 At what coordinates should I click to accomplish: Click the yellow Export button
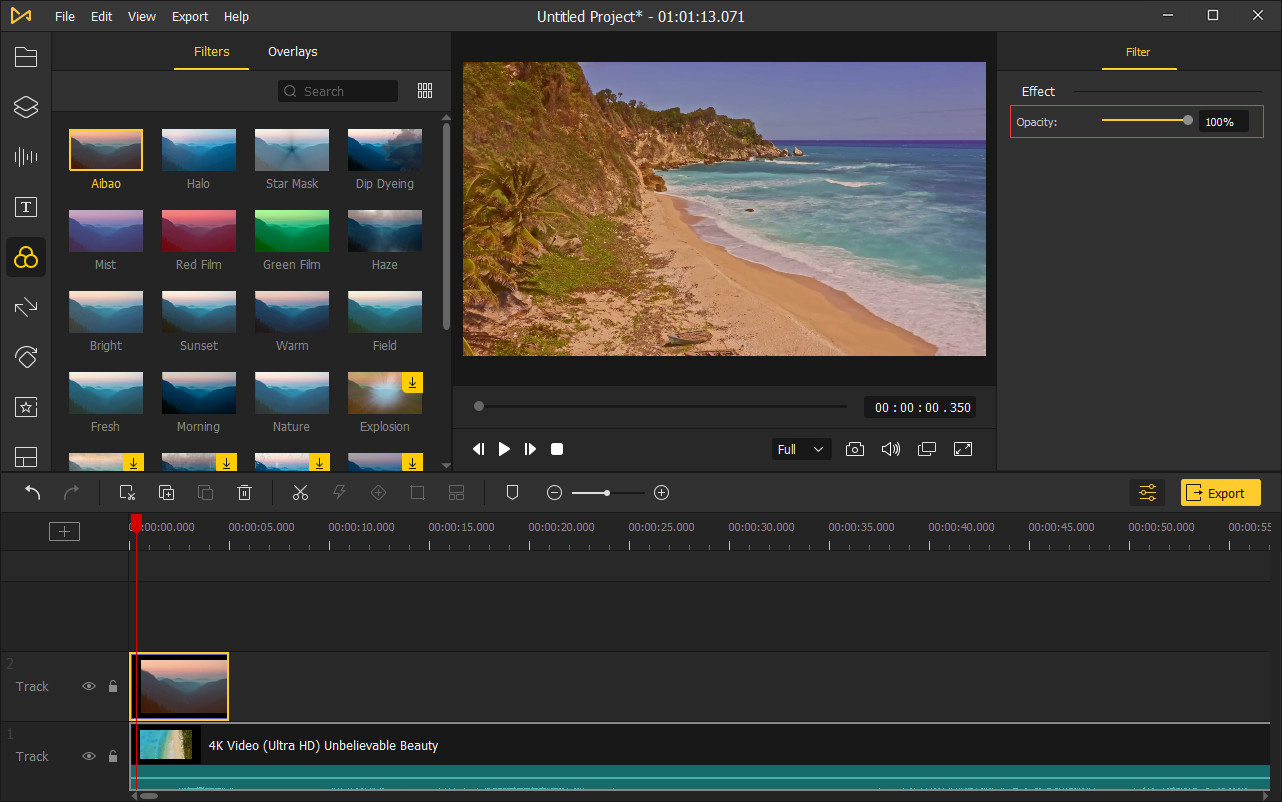tap(1220, 492)
